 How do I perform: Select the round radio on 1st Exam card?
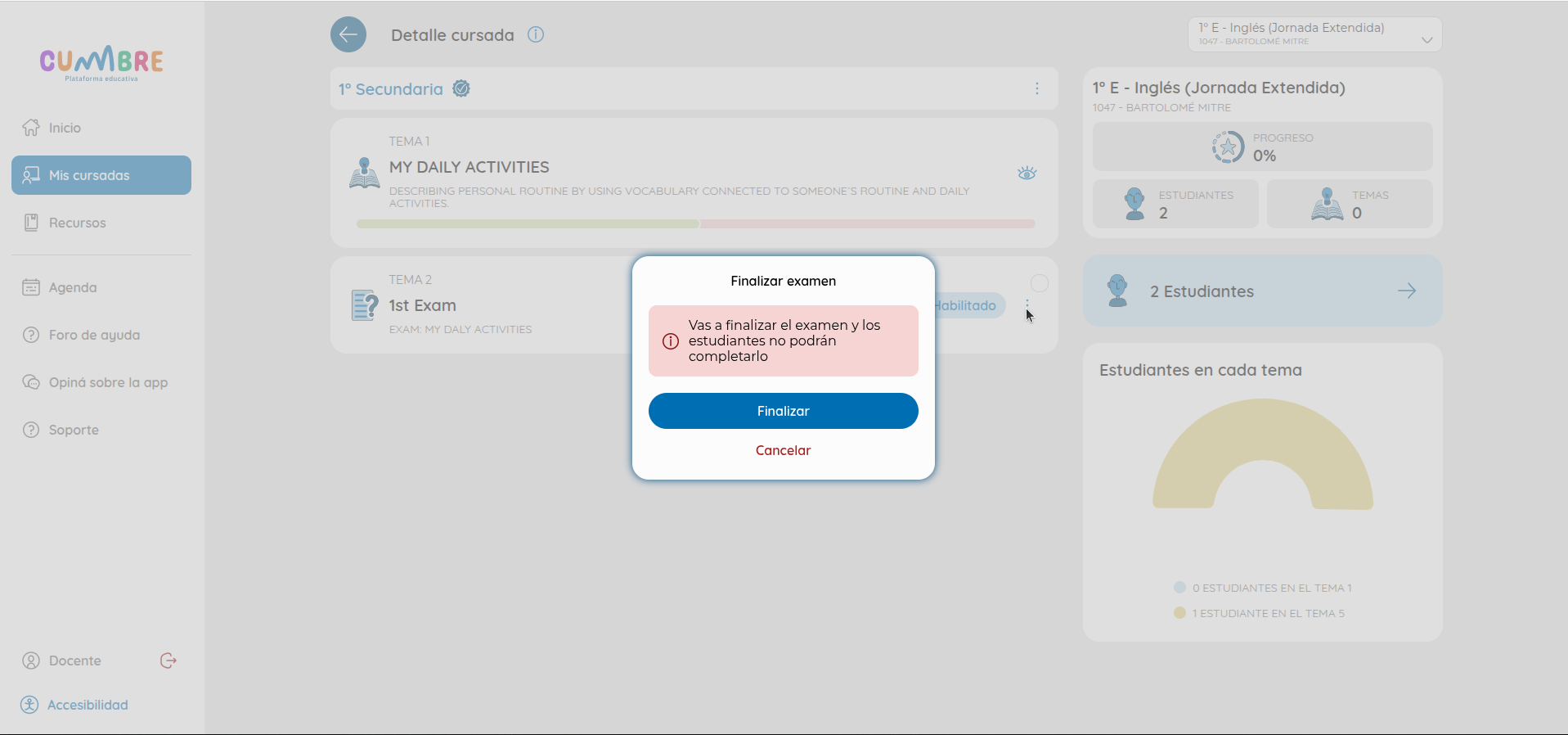(1040, 283)
